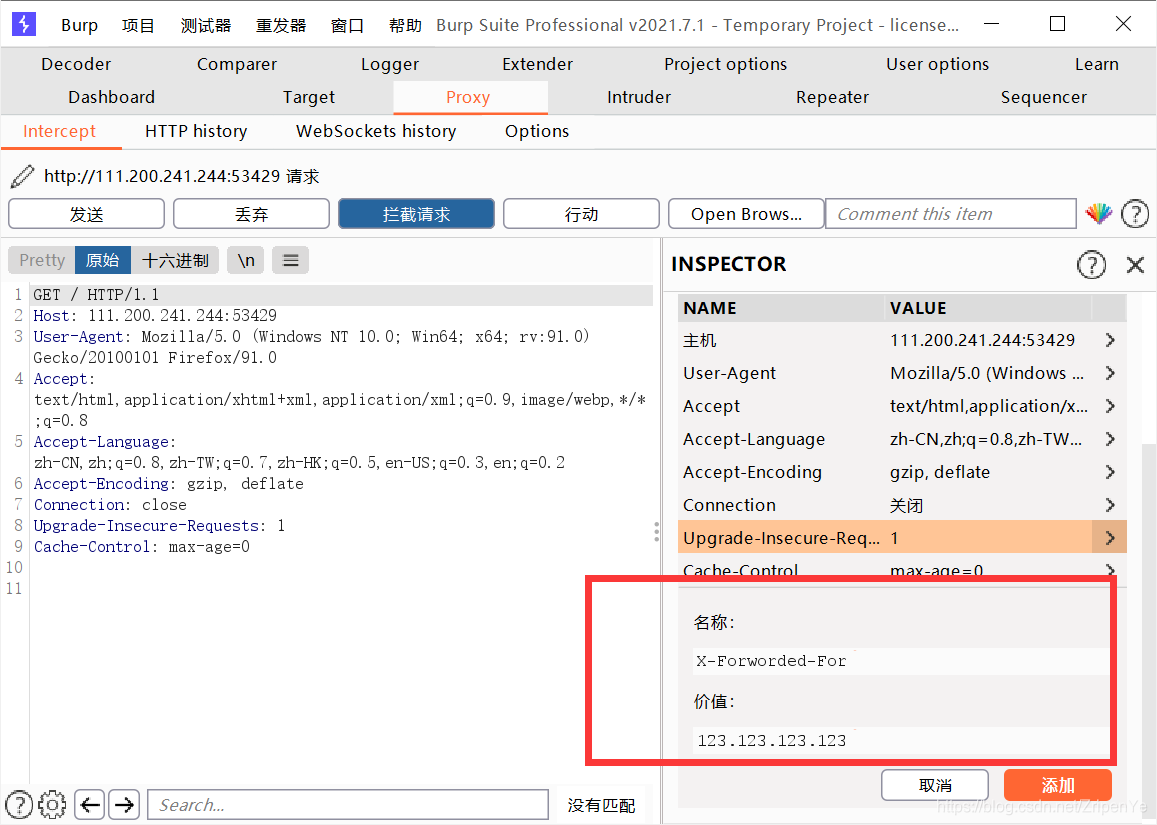The image size is (1157, 825).
Task: Toggle the 拦截请求 intercept button
Action: click(x=416, y=214)
